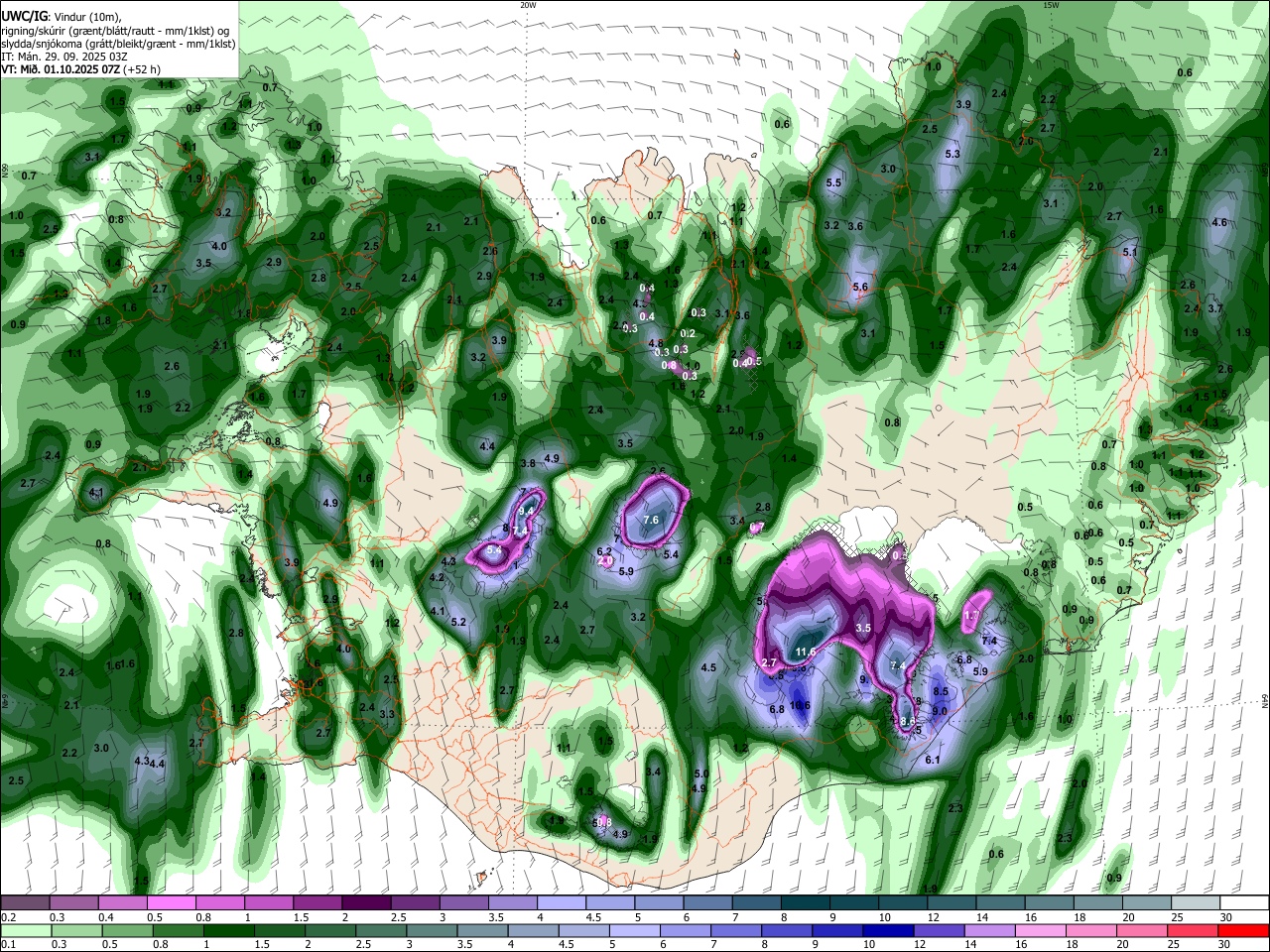Click the 5.1 value on the map
This screenshot has height=952, width=1270.
pyautogui.click(x=1129, y=252)
